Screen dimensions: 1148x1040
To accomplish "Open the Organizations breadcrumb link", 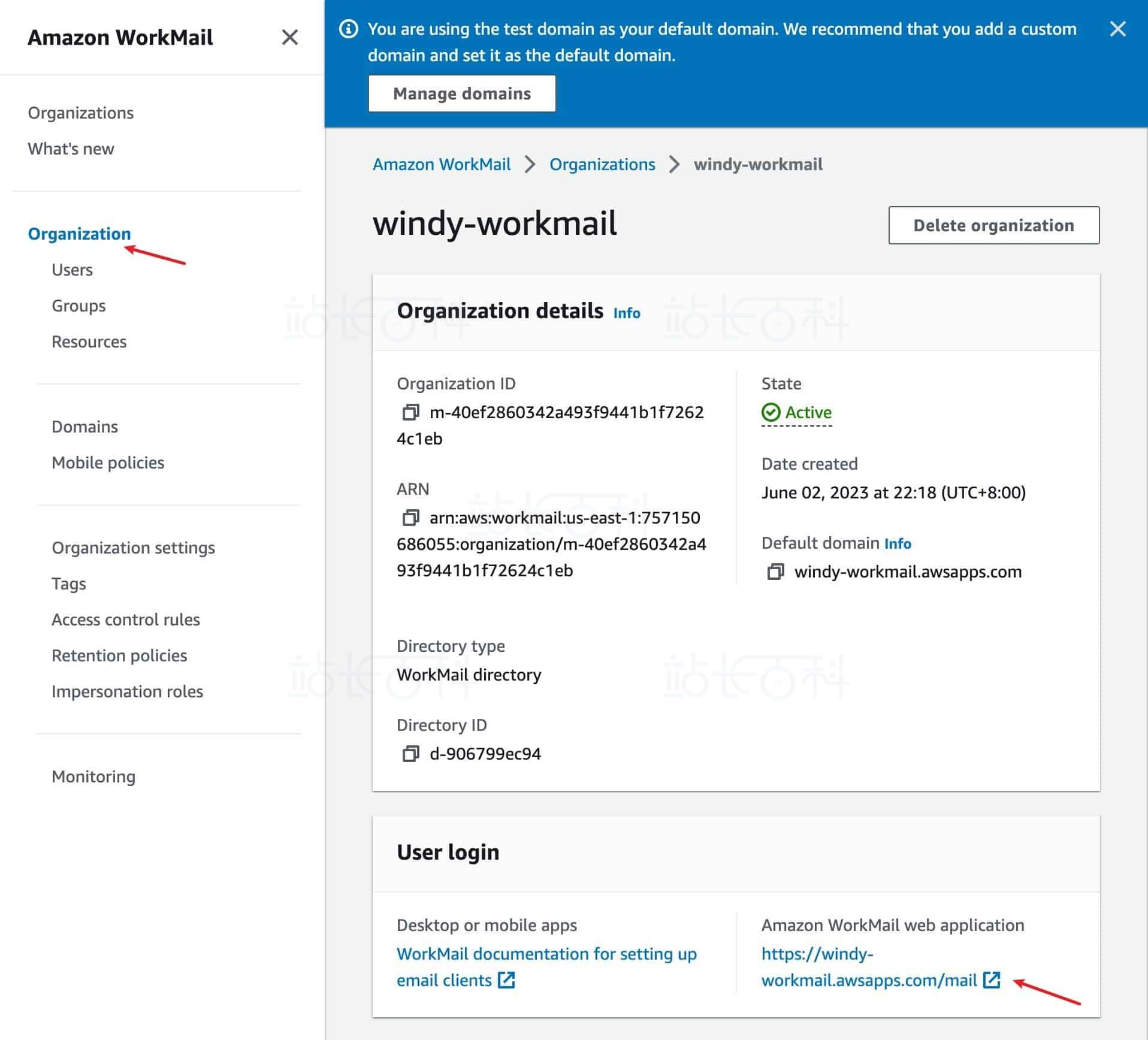I will 602,164.
